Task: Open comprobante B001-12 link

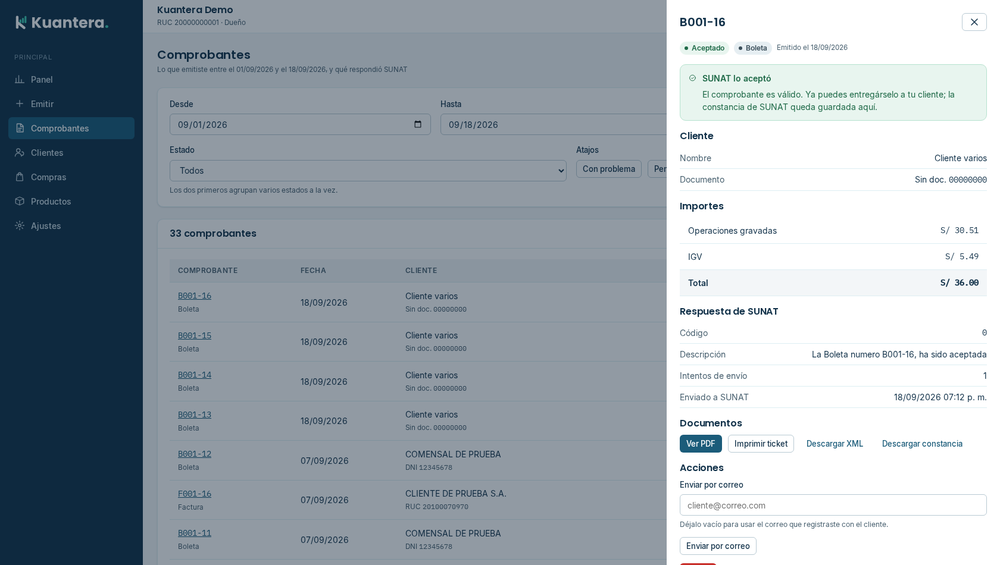Action: click(195, 454)
